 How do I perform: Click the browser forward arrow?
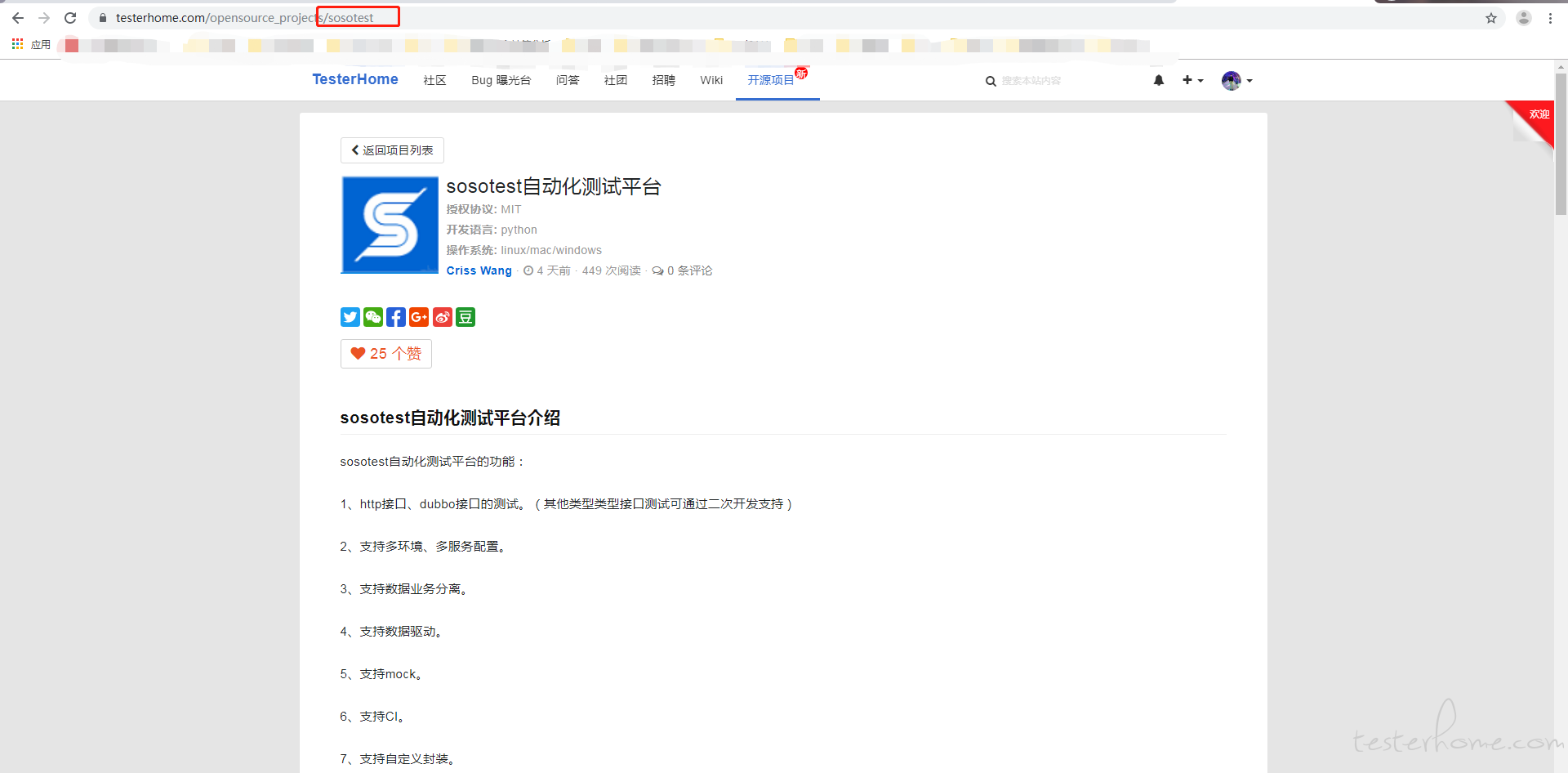point(44,18)
